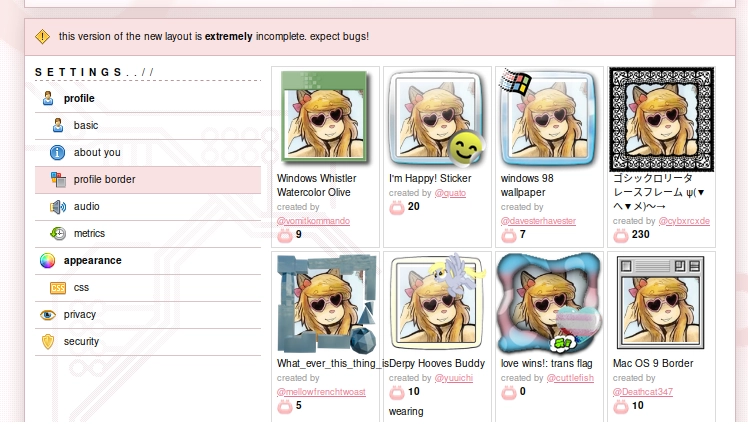Click the profile section person icon

point(48,98)
